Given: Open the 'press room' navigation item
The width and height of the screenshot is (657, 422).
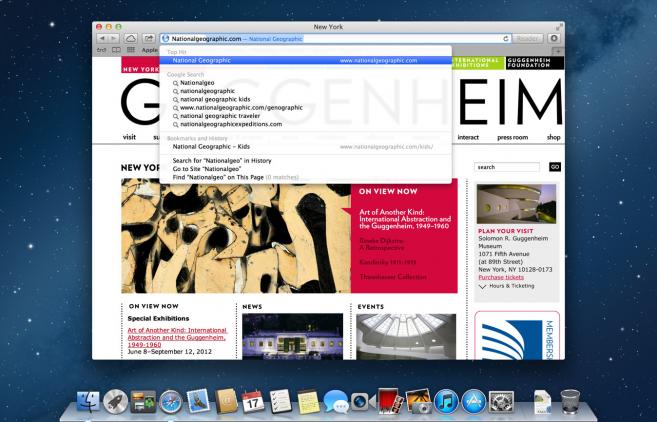Looking at the screenshot, I should pyautogui.click(x=512, y=137).
